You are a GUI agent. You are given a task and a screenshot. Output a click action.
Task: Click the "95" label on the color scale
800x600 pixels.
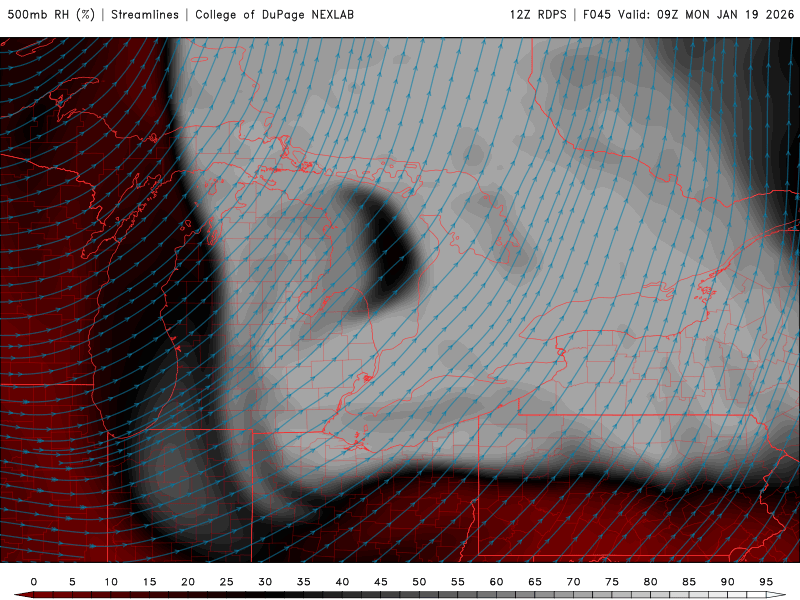766,582
